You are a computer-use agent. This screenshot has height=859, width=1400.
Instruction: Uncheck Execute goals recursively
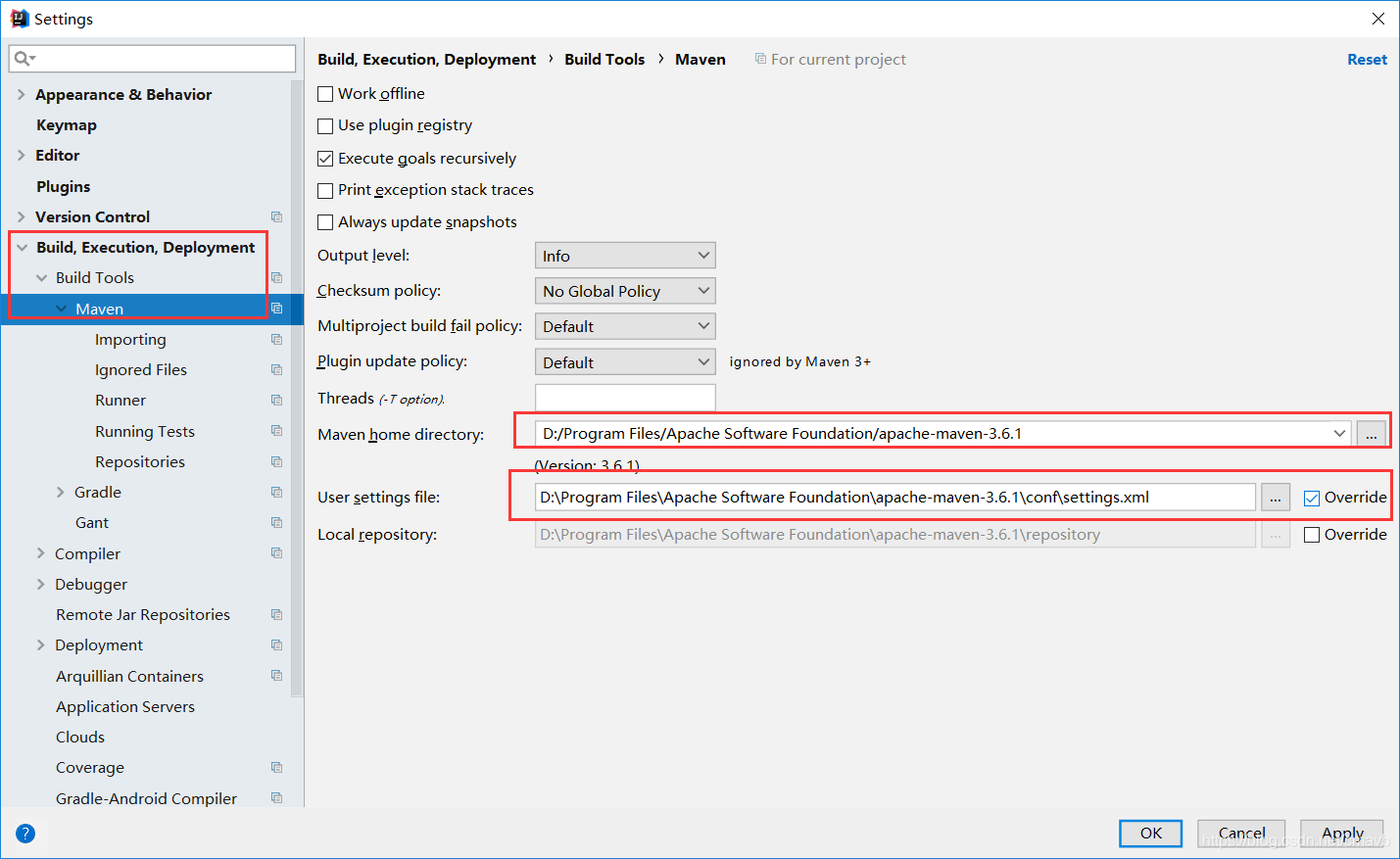coord(325,159)
